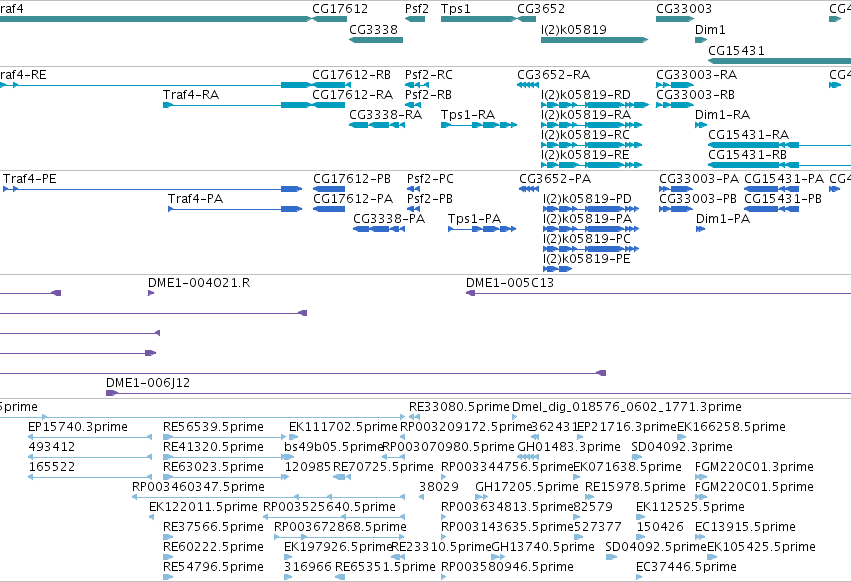Select the CG17612 gene bar
The image size is (851, 582).
pos(329,19)
